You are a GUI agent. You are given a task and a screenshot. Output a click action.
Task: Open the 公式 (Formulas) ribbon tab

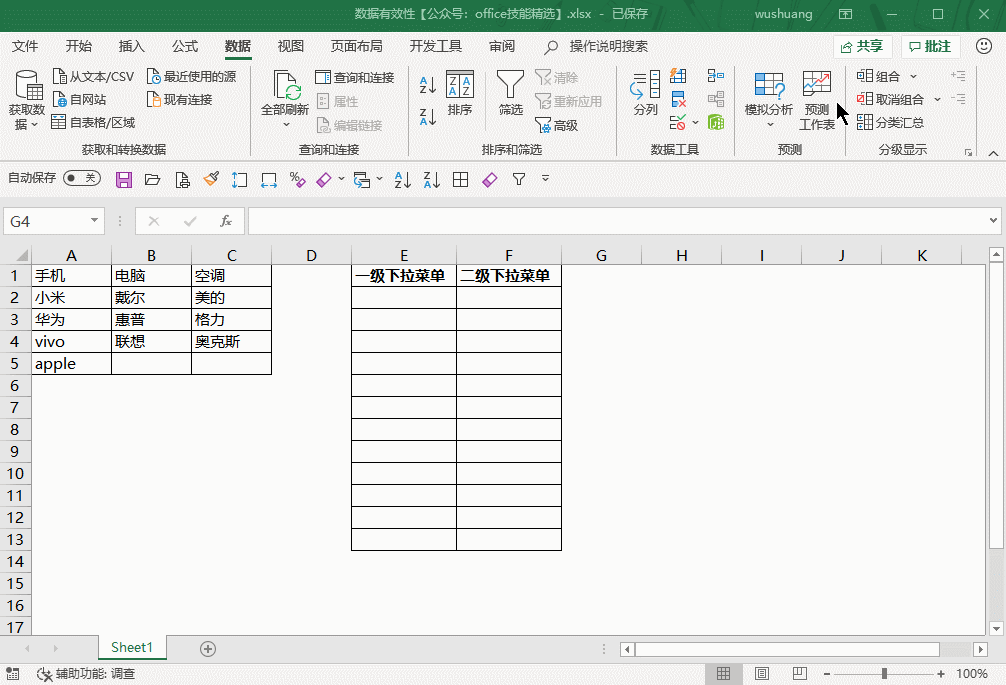(185, 46)
